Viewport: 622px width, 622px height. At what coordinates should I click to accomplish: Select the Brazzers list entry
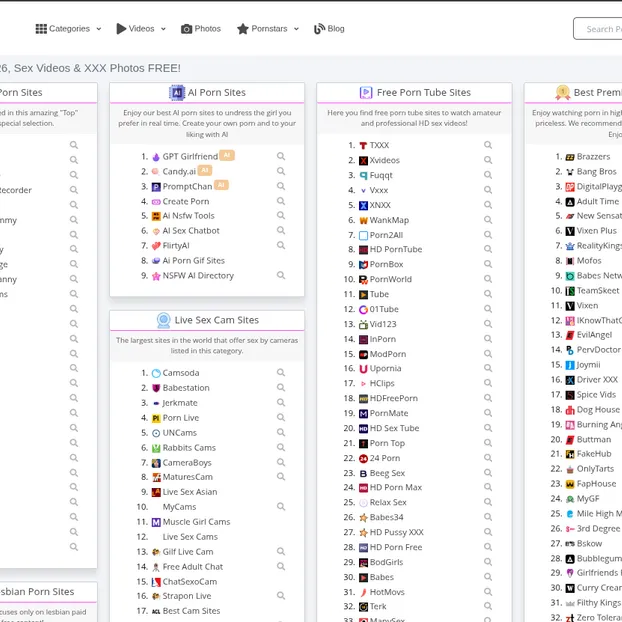[x=593, y=156]
